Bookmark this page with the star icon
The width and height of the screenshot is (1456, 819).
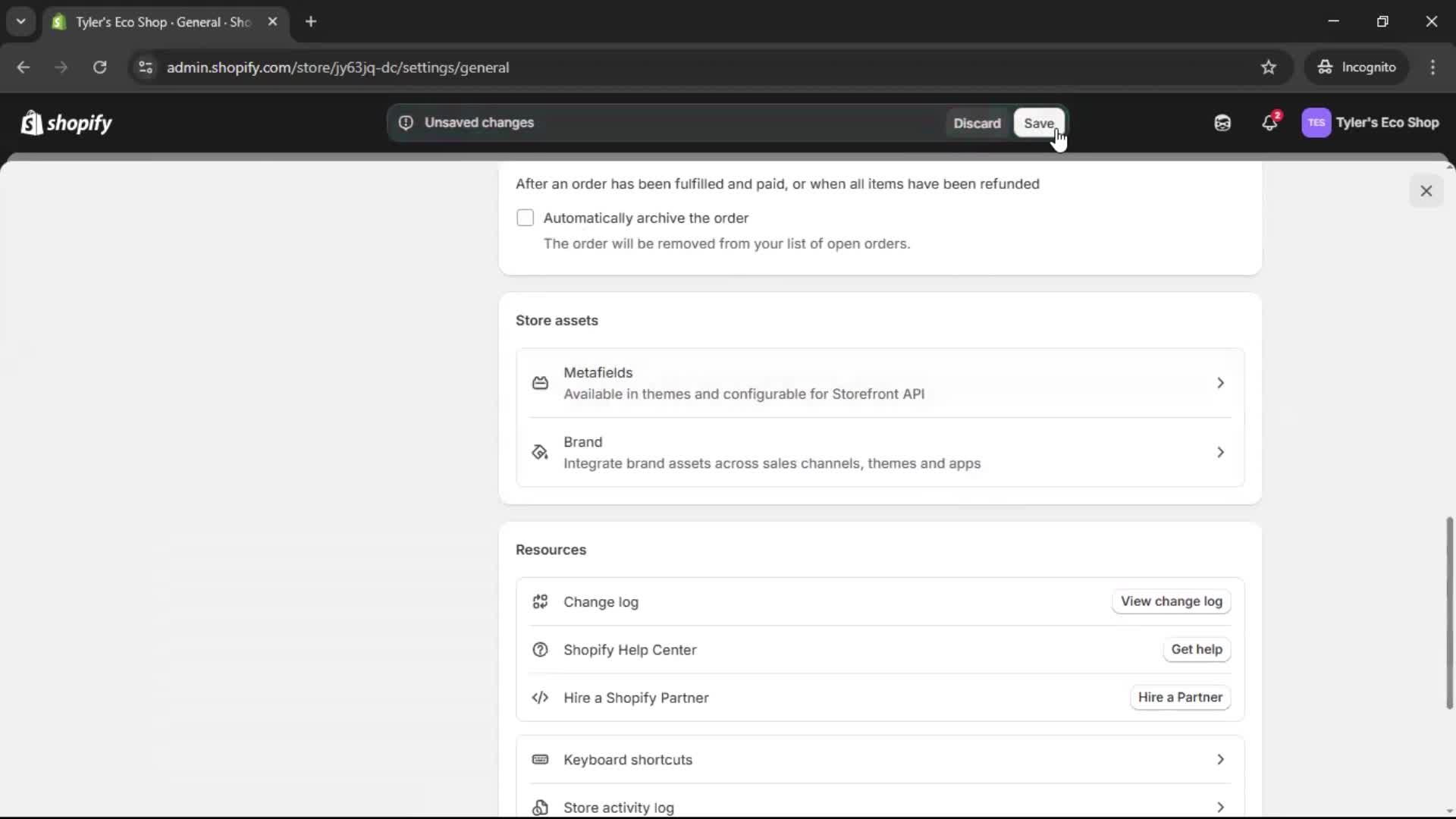coord(1269,67)
